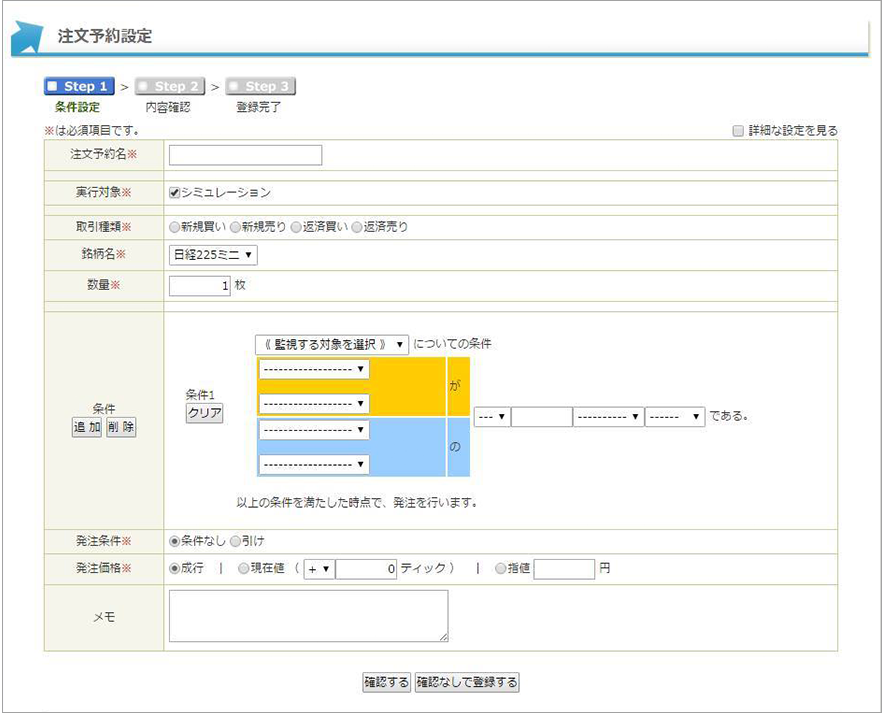Select the Step 2 内容確認 tab

[x=169, y=87]
